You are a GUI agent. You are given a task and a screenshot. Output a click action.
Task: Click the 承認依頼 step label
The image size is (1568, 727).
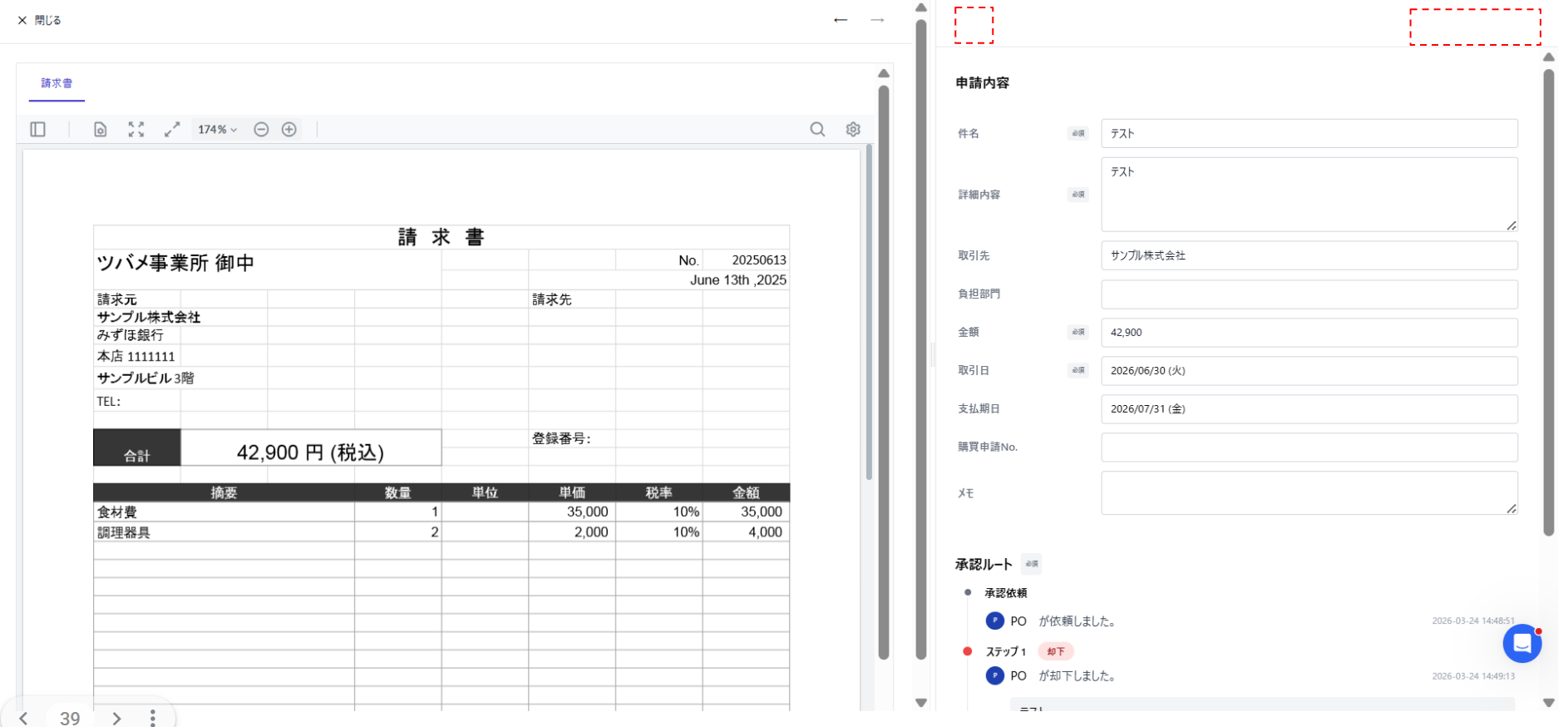coord(1006,593)
